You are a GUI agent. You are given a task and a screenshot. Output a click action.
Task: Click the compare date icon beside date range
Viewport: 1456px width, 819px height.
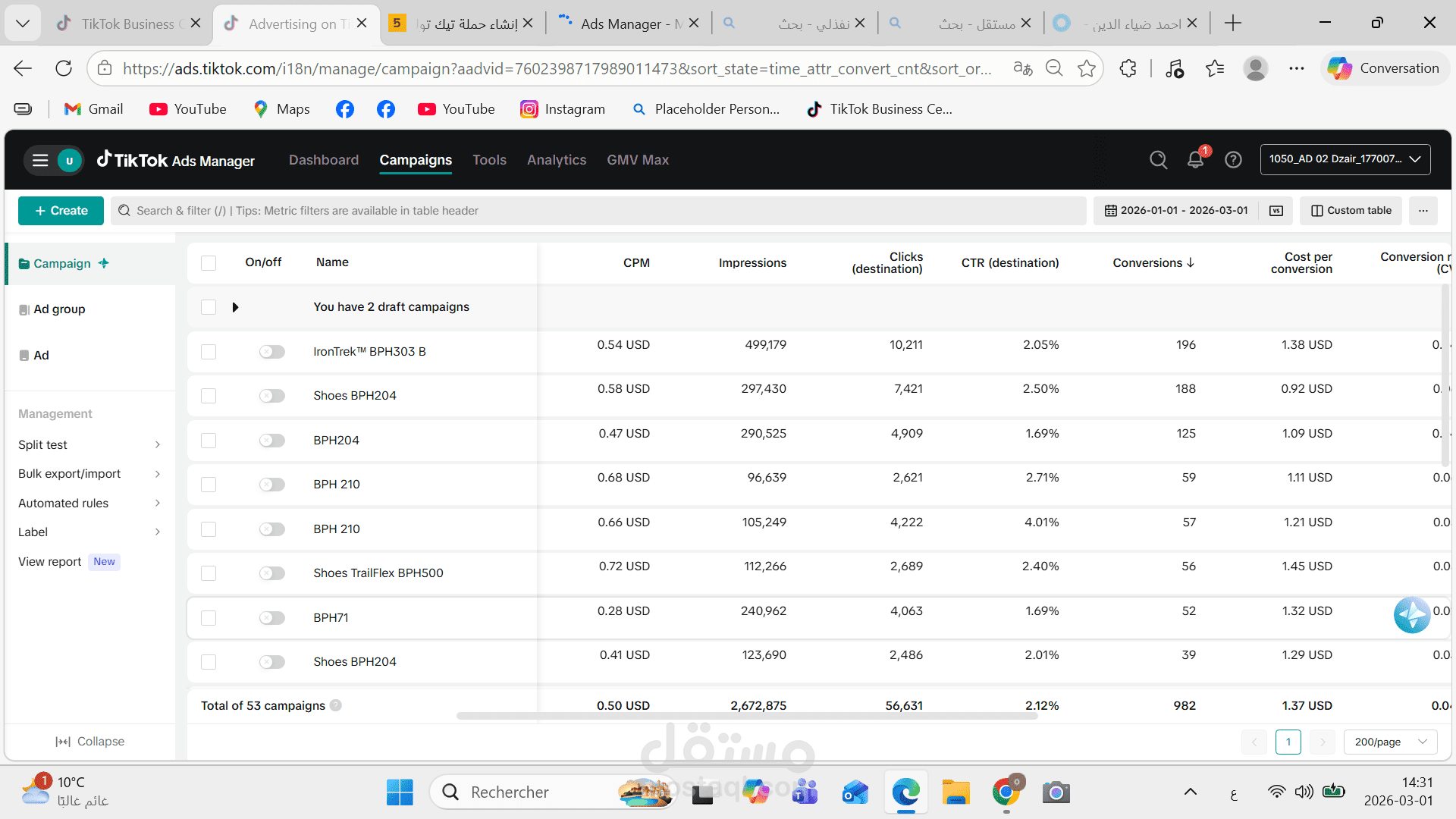coord(1276,211)
